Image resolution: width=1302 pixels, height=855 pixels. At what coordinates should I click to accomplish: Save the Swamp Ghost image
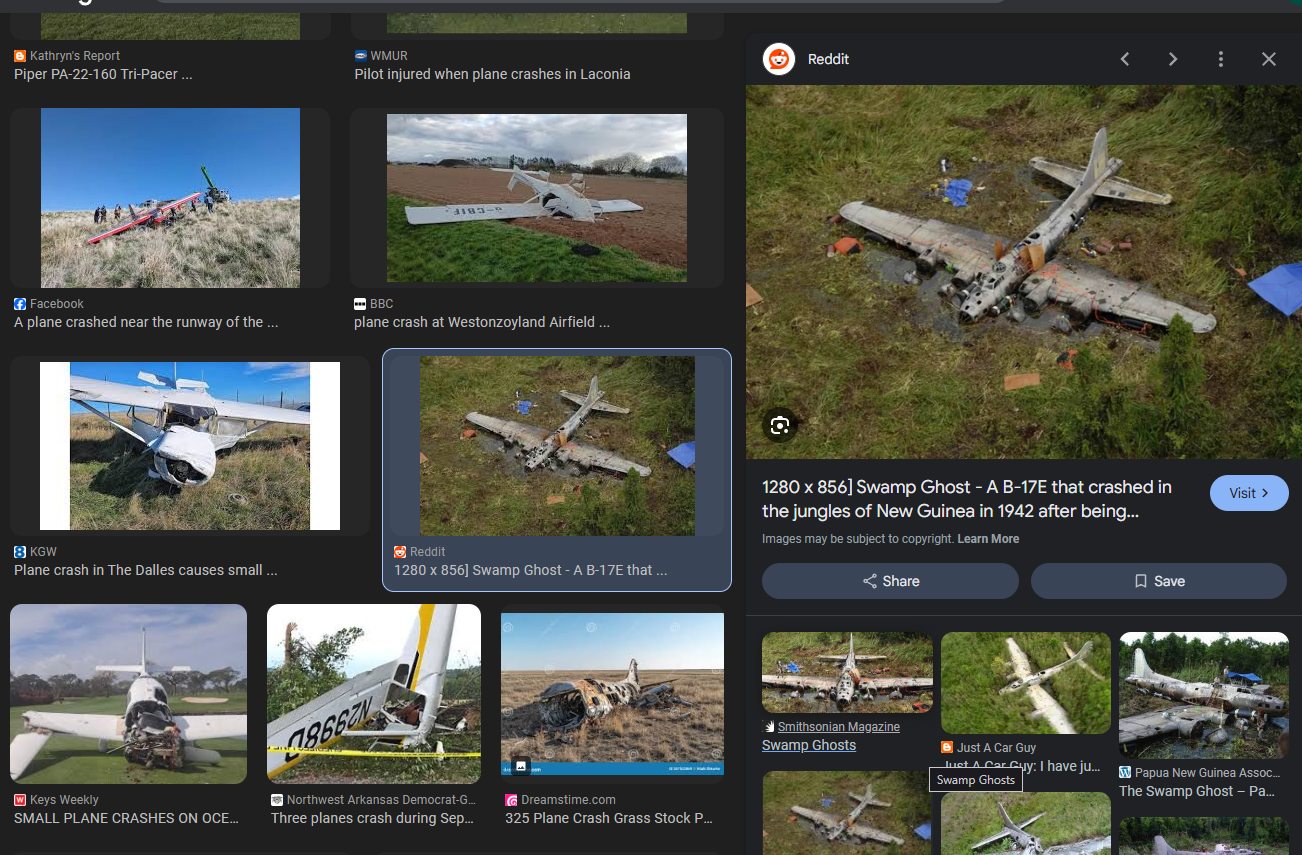[x=1159, y=581]
